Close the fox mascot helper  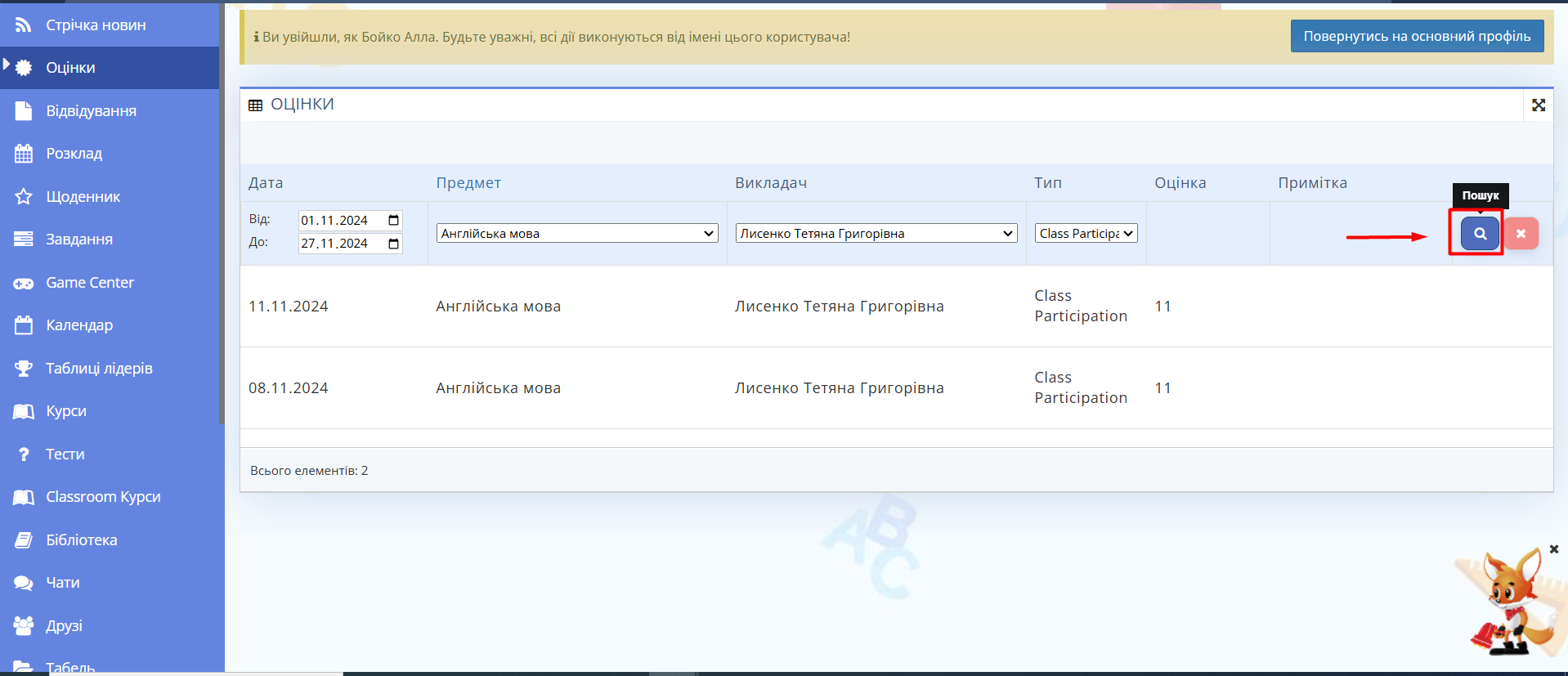pyautogui.click(x=1553, y=549)
